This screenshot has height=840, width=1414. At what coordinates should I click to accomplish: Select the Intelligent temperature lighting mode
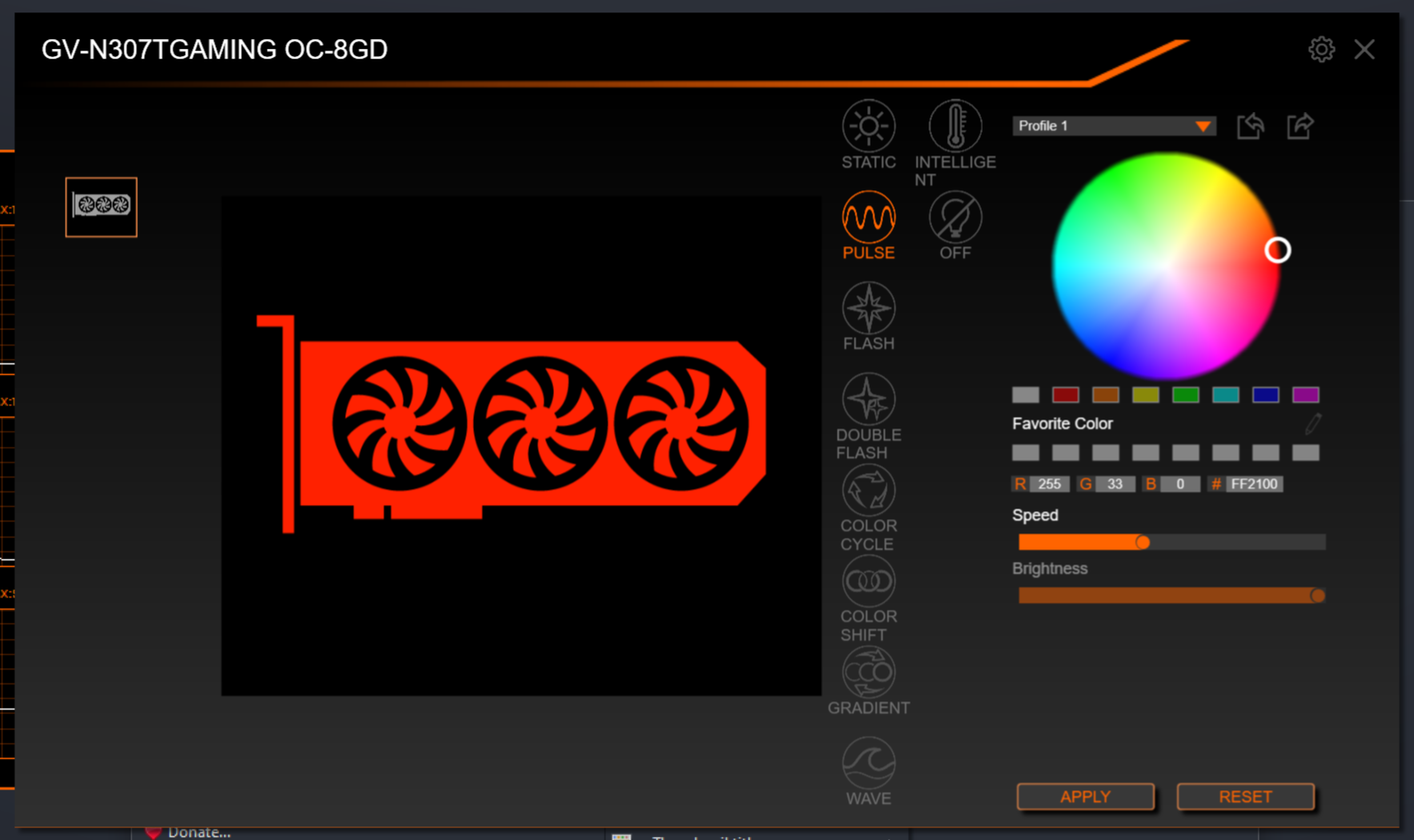coord(955,126)
